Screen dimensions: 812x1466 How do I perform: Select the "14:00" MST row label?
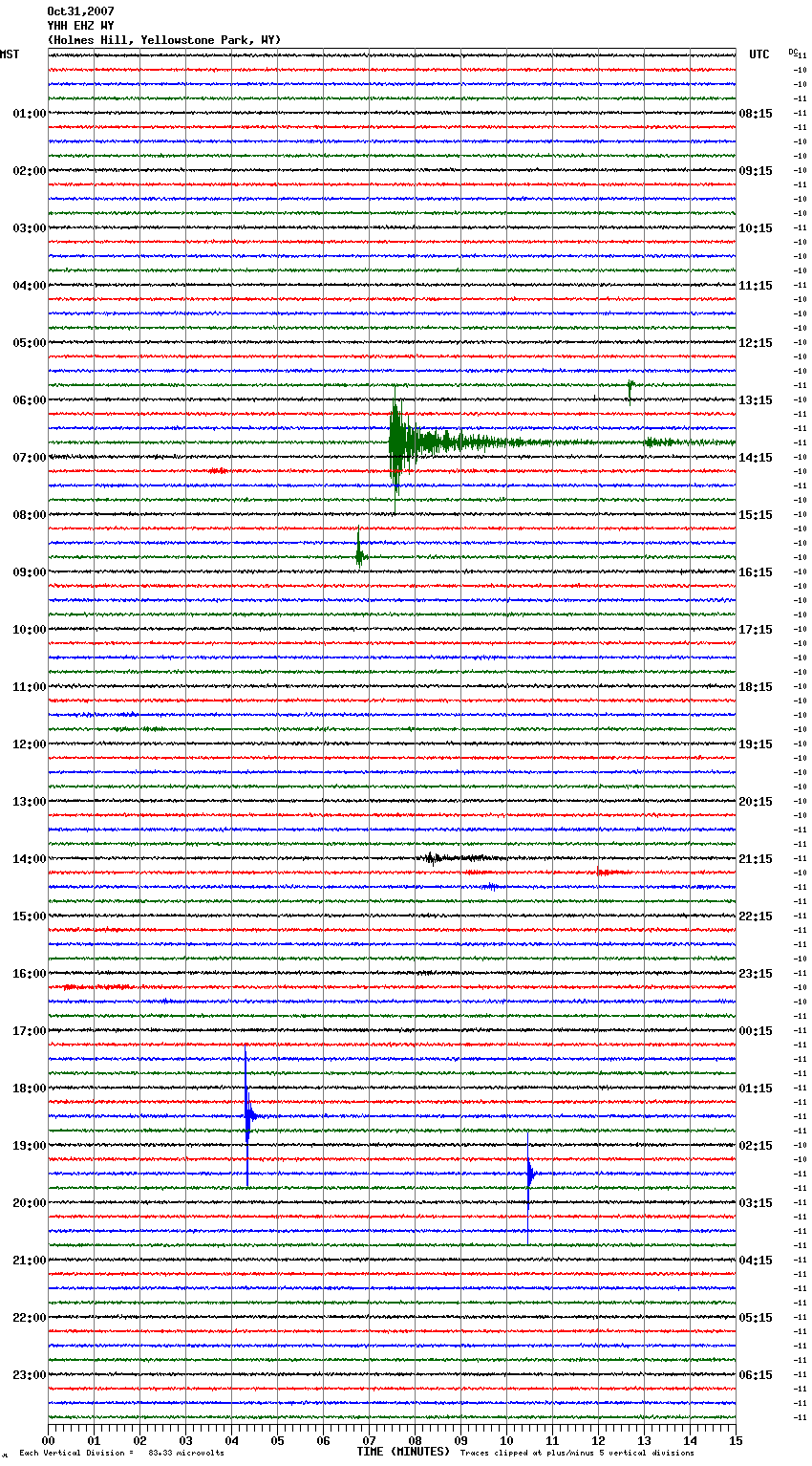[x=30, y=859]
